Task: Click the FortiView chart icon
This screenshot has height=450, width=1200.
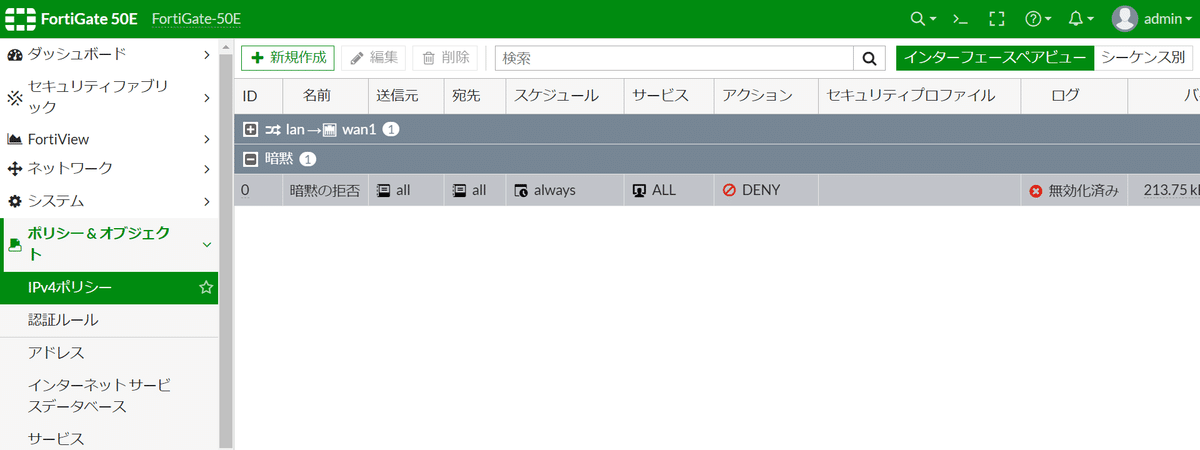Action: click(15, 139)
